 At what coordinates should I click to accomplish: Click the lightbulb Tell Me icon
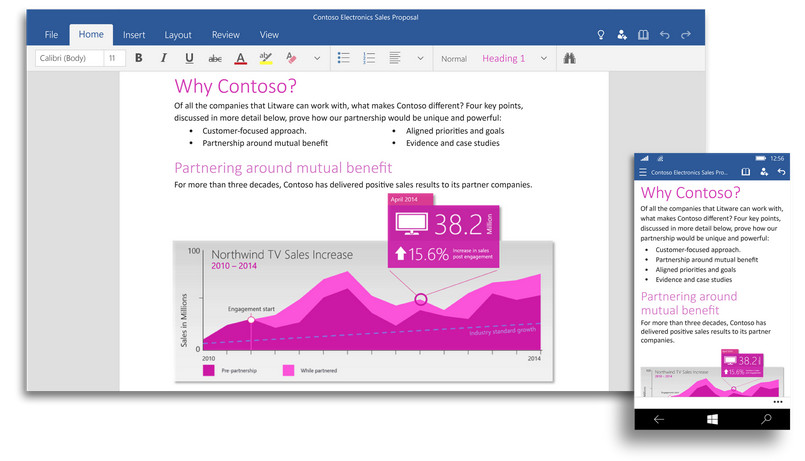tap(601, 35)
